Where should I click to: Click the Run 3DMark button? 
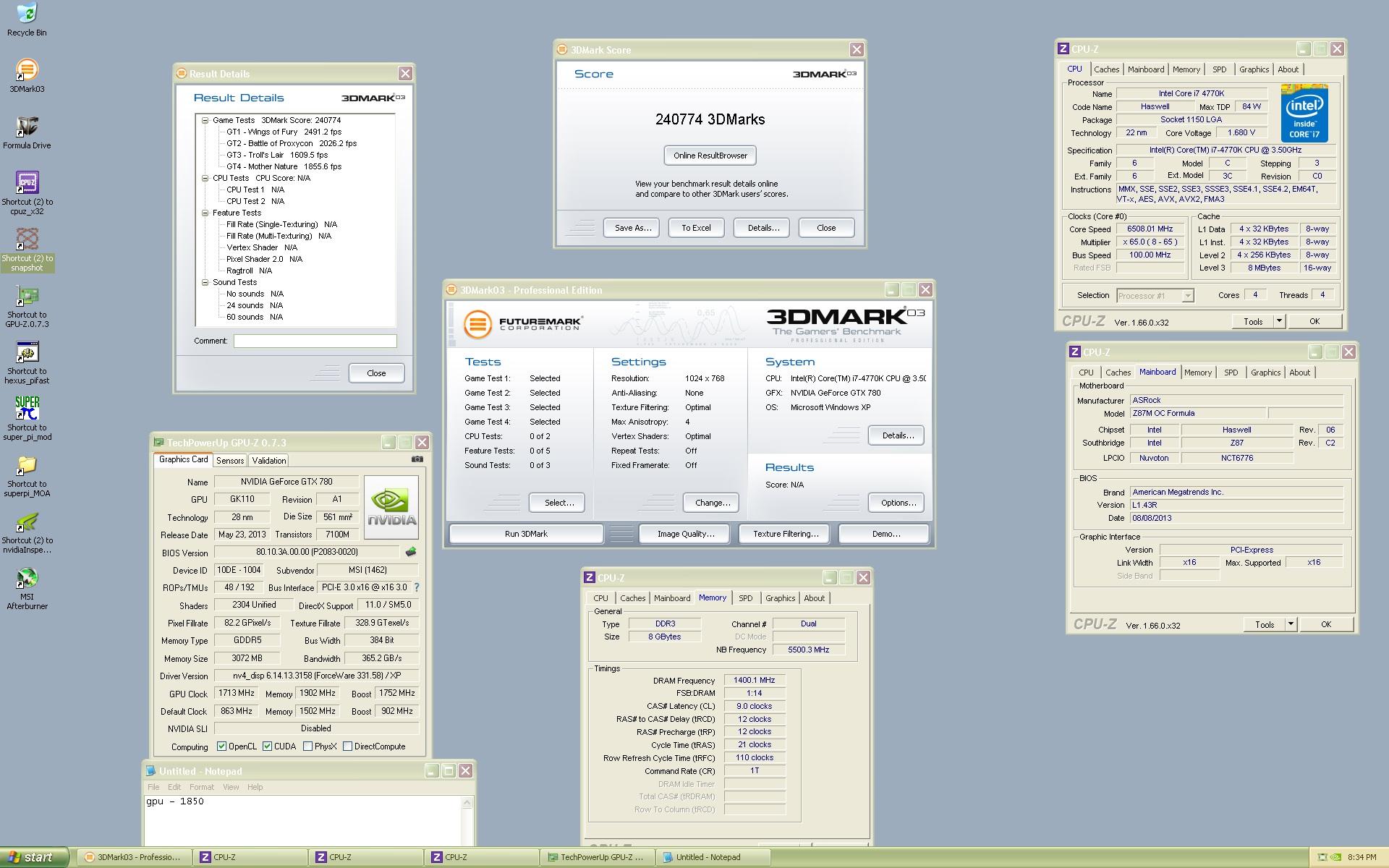526,534
